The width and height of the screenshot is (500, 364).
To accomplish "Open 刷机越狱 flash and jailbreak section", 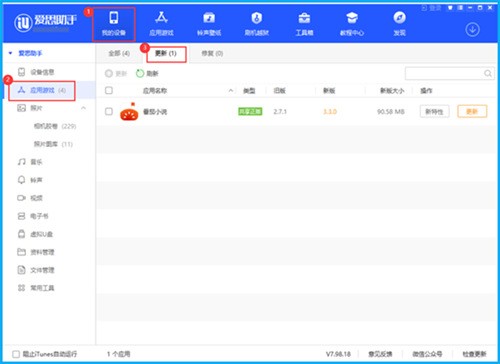I will [x=257, y=23].
